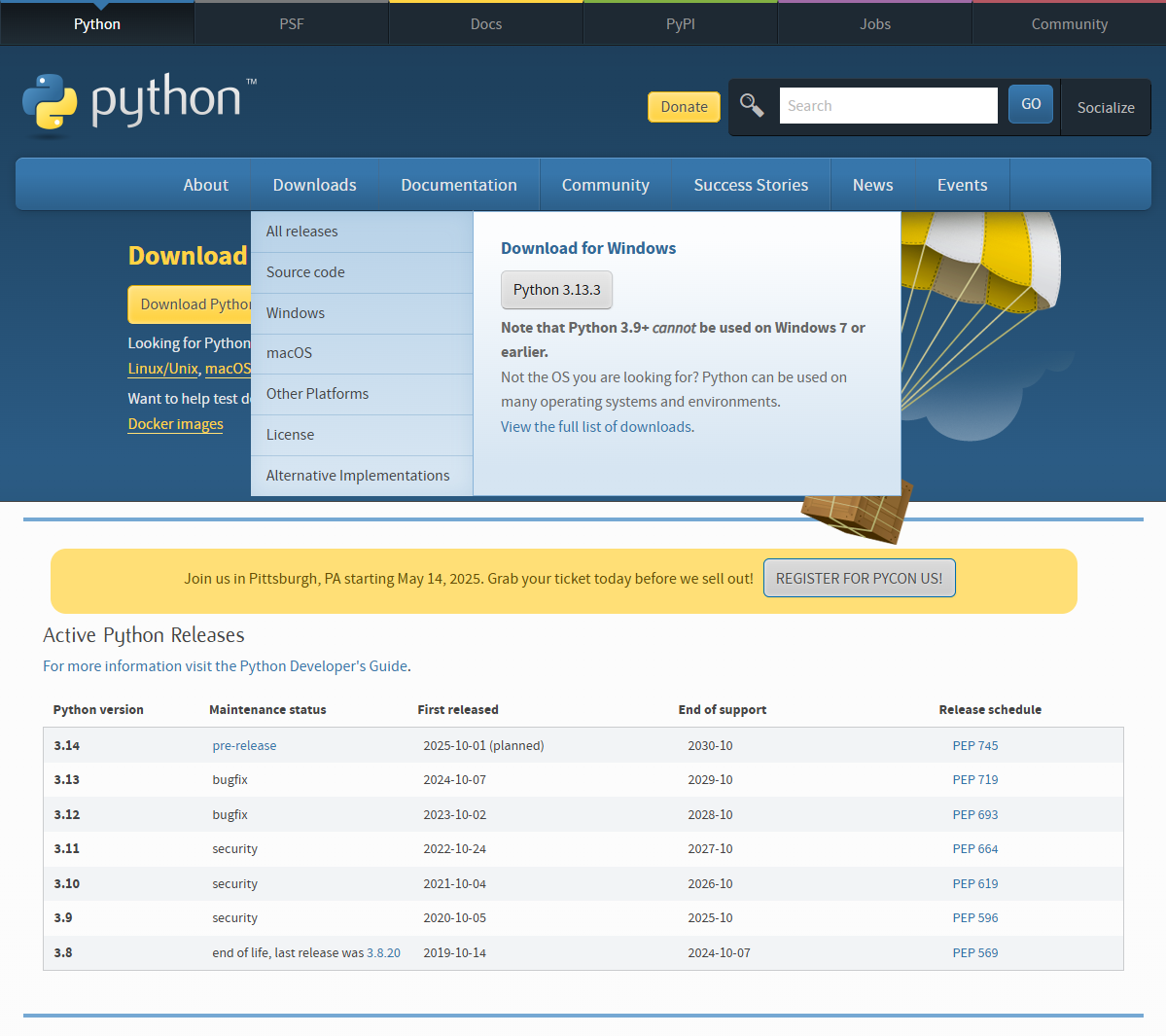Screen dimensions: 1166x1036
Task: Open the PEP 596 release schedule link
Action: pos(974,917)
